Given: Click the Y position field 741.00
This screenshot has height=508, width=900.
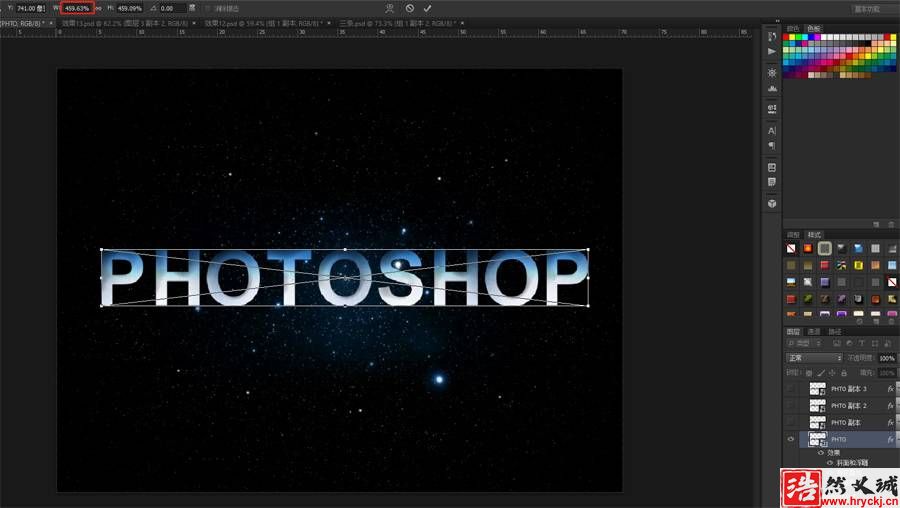Looking at the screenshot, I should click(30, 8).
